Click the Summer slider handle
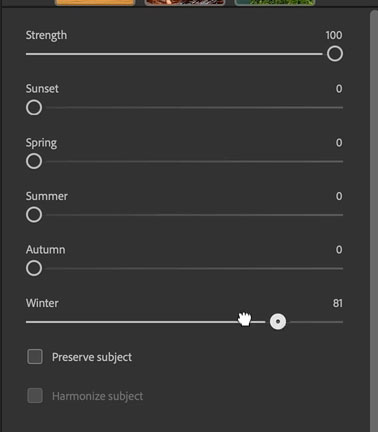378x432 pixels. click(x=34, y=215)
